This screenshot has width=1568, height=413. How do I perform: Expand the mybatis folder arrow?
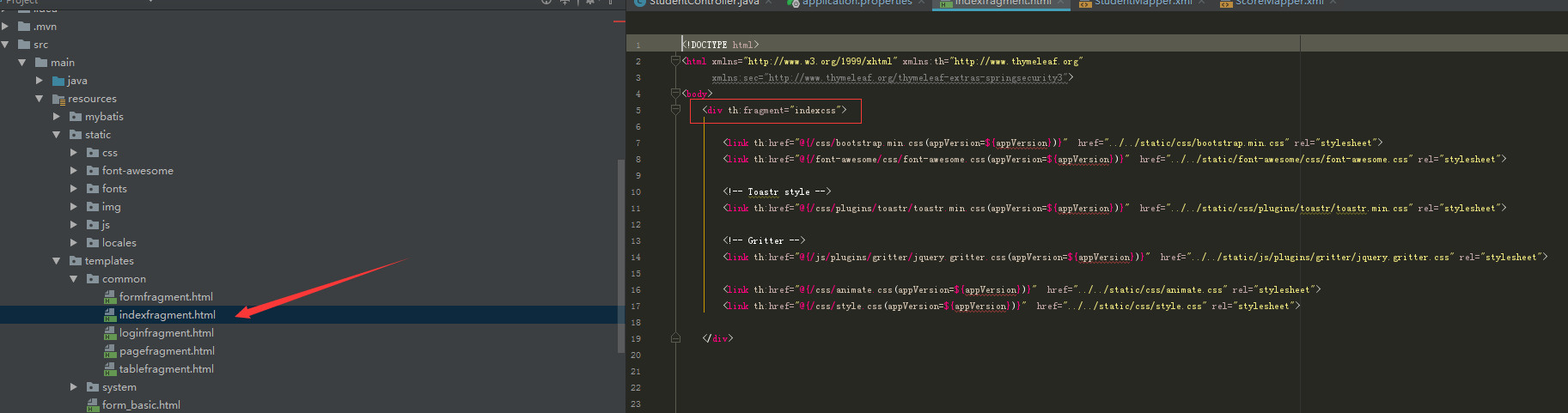[x=57, y=117]
